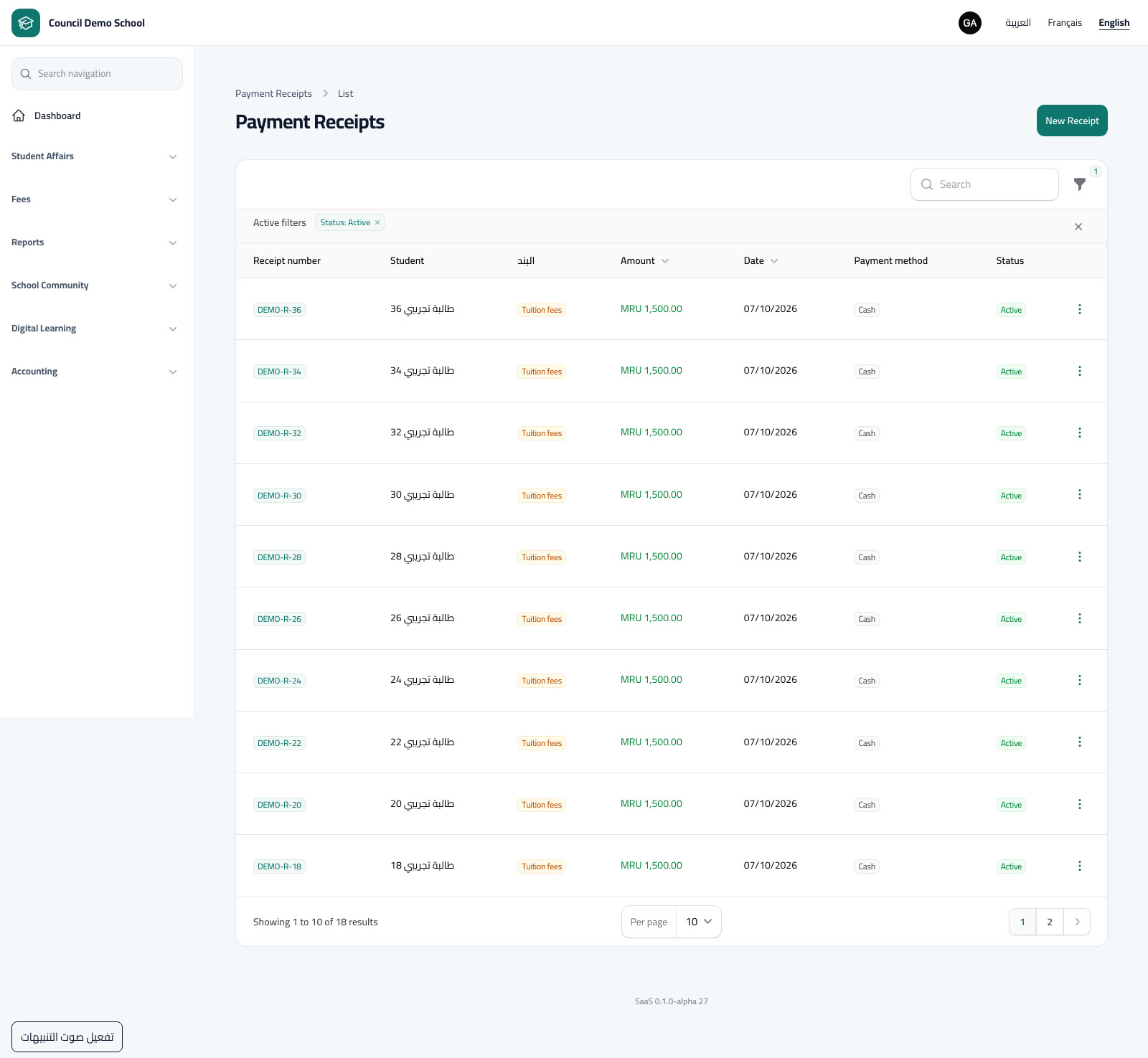Expand the School Community group
Viewport: 1148px width, 1058px height.
coord(94,285)
